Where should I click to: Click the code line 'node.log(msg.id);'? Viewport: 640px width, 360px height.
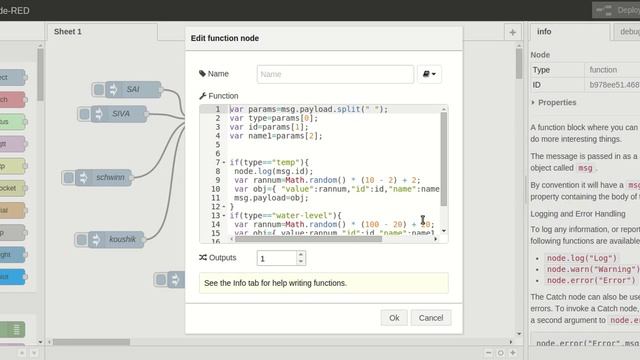(273, 171)
